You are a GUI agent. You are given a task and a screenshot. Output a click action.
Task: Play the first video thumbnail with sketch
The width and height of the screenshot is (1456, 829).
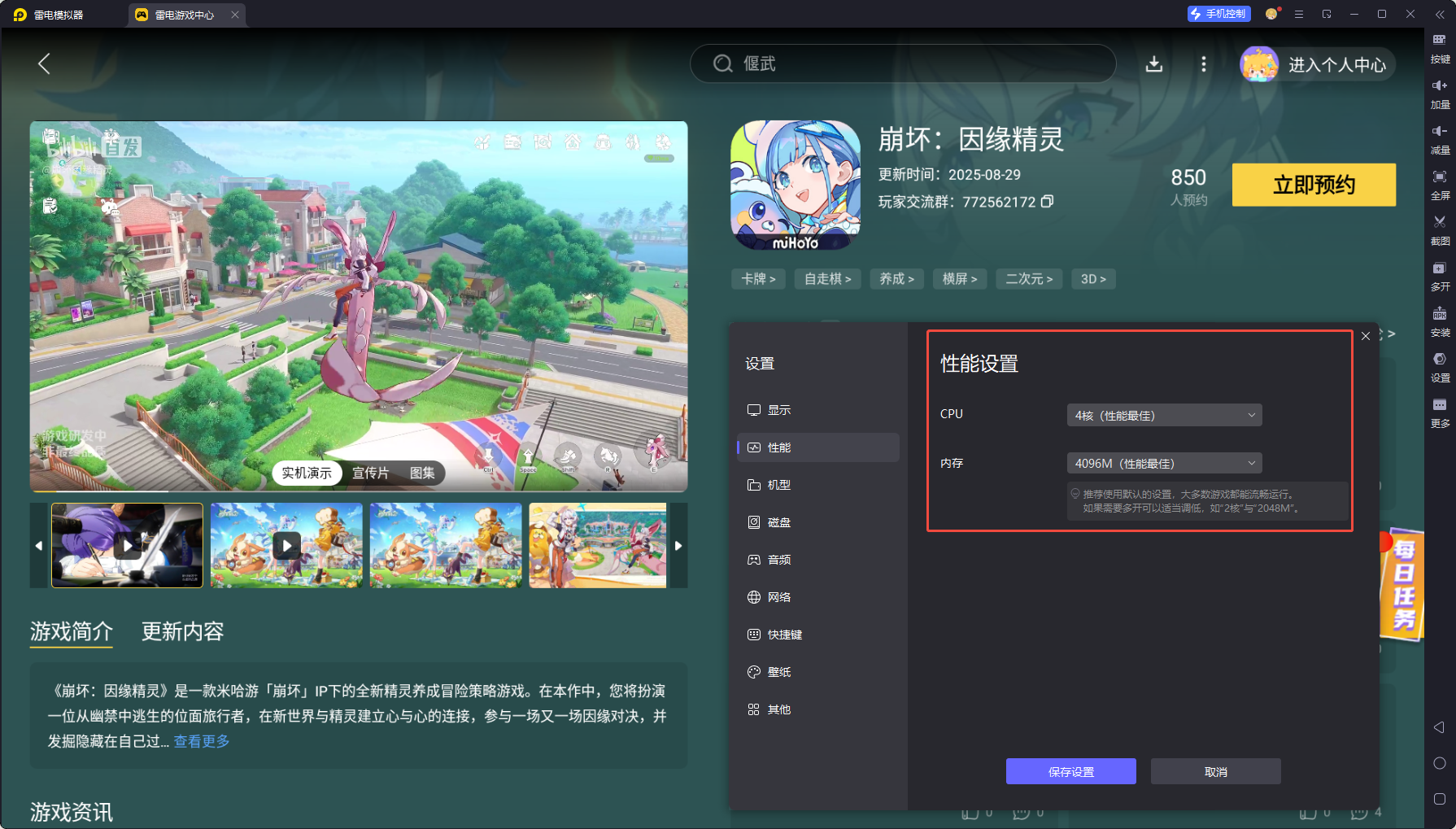(x=127, y=545)
